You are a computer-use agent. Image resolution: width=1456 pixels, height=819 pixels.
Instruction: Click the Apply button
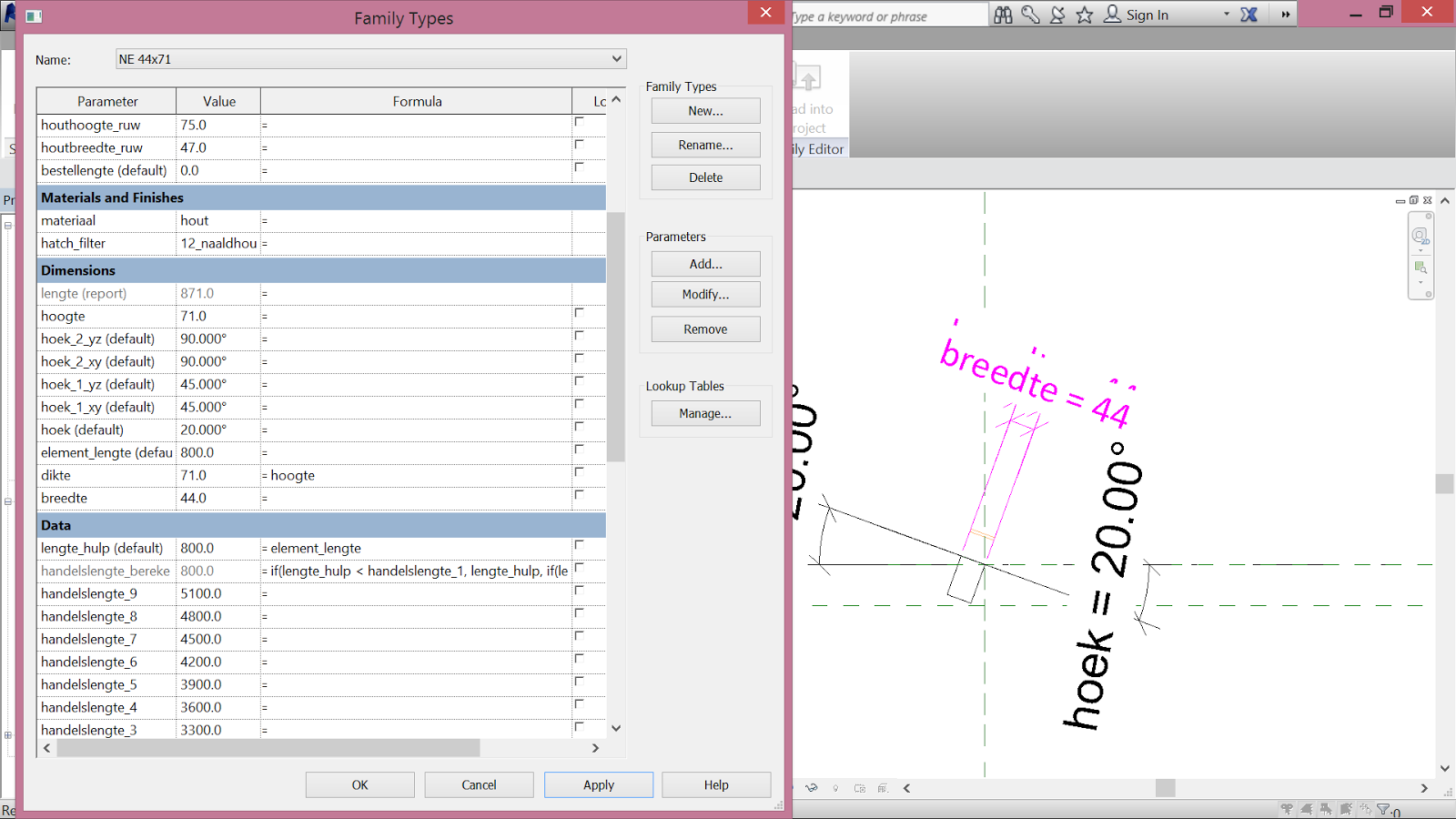[599, 785]
